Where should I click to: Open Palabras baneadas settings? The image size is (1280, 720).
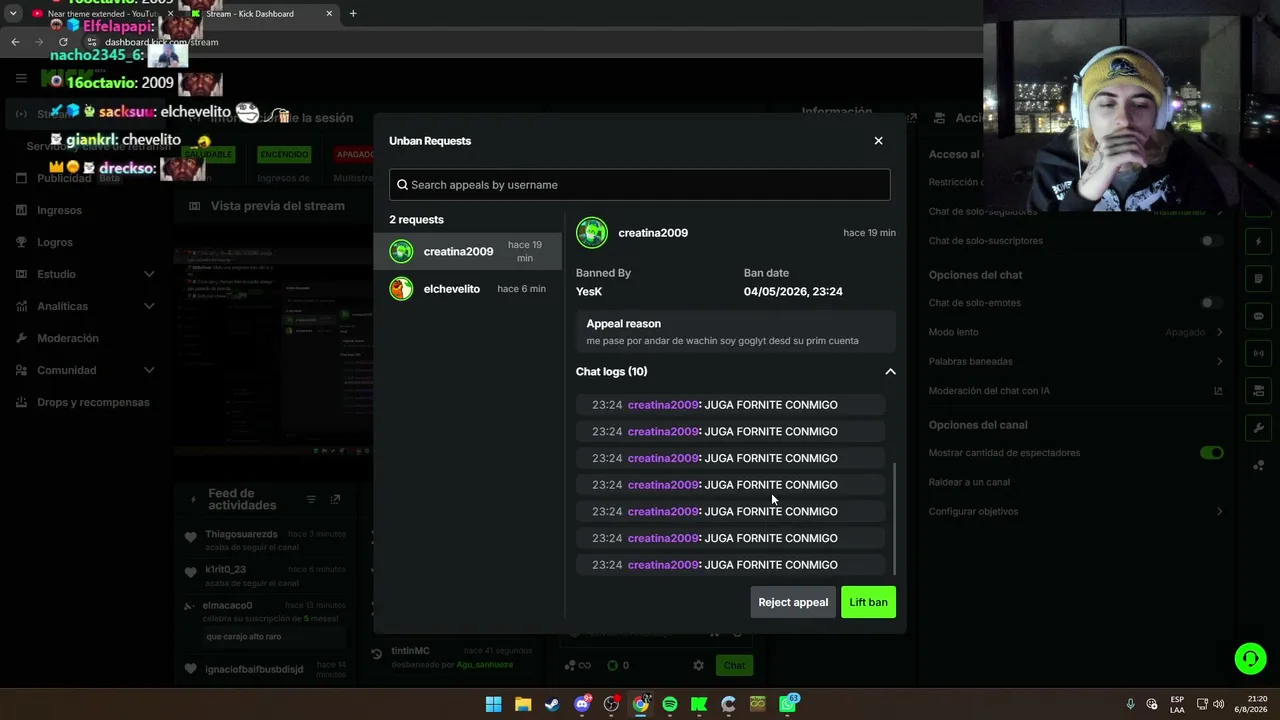1076,361
